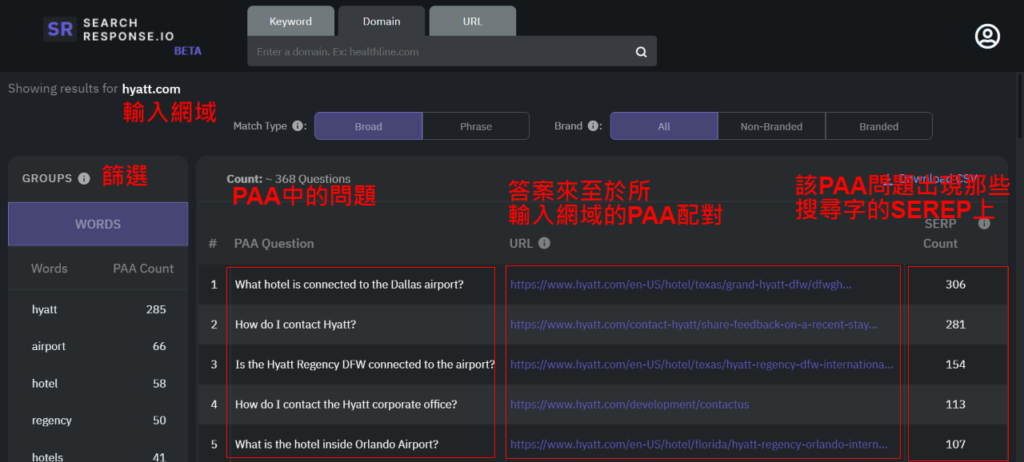Set Brand filter to Branded
Viewport: 1024px width, 462px height.
pyautogui.click(x=879, y=126)
